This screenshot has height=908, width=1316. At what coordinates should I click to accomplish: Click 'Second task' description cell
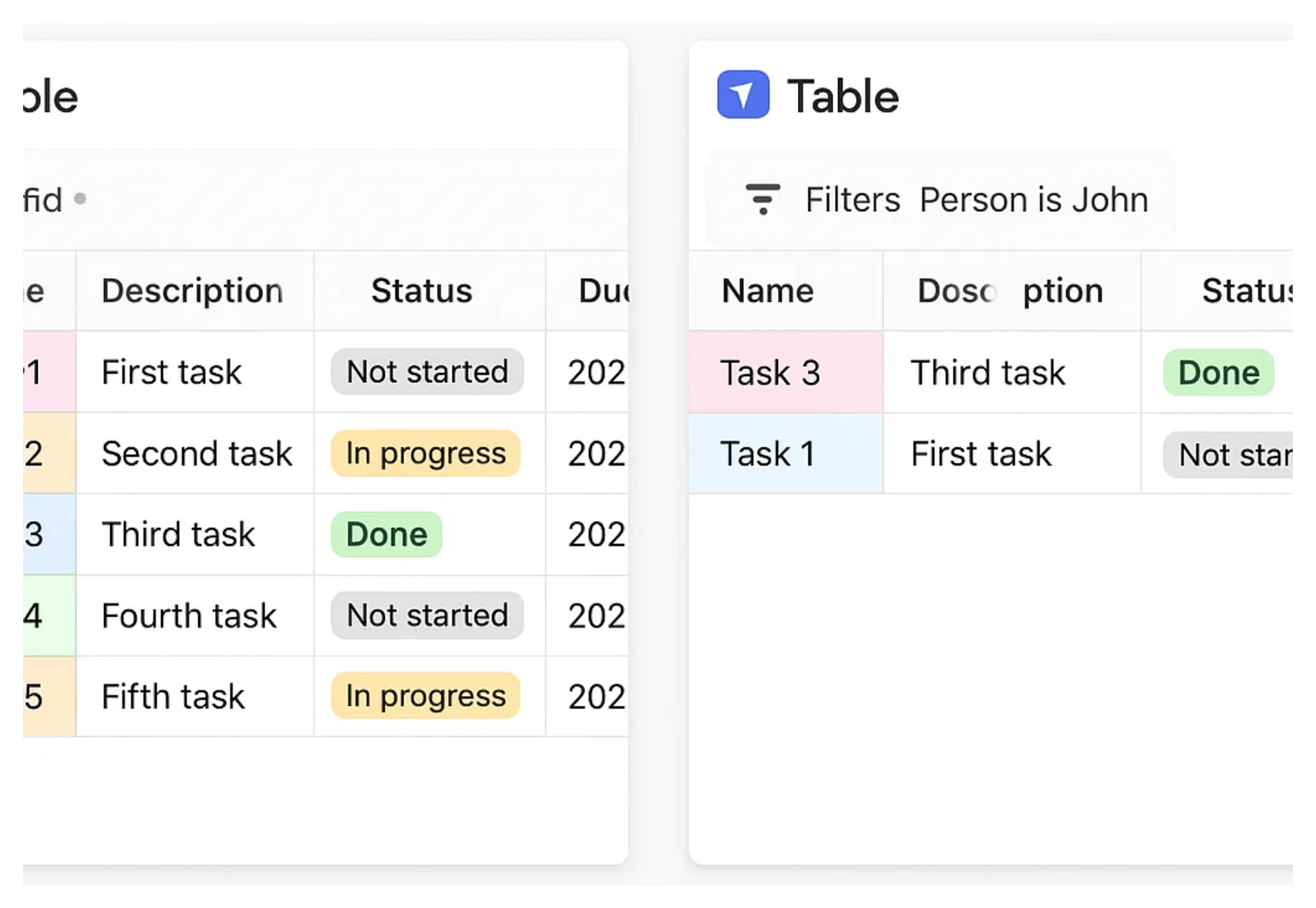coord(197,454)
